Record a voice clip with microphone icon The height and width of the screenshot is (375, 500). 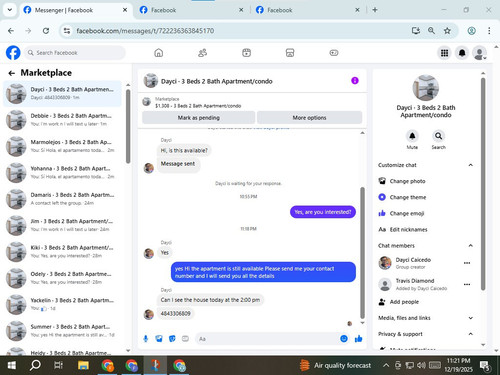click(146, 339)
